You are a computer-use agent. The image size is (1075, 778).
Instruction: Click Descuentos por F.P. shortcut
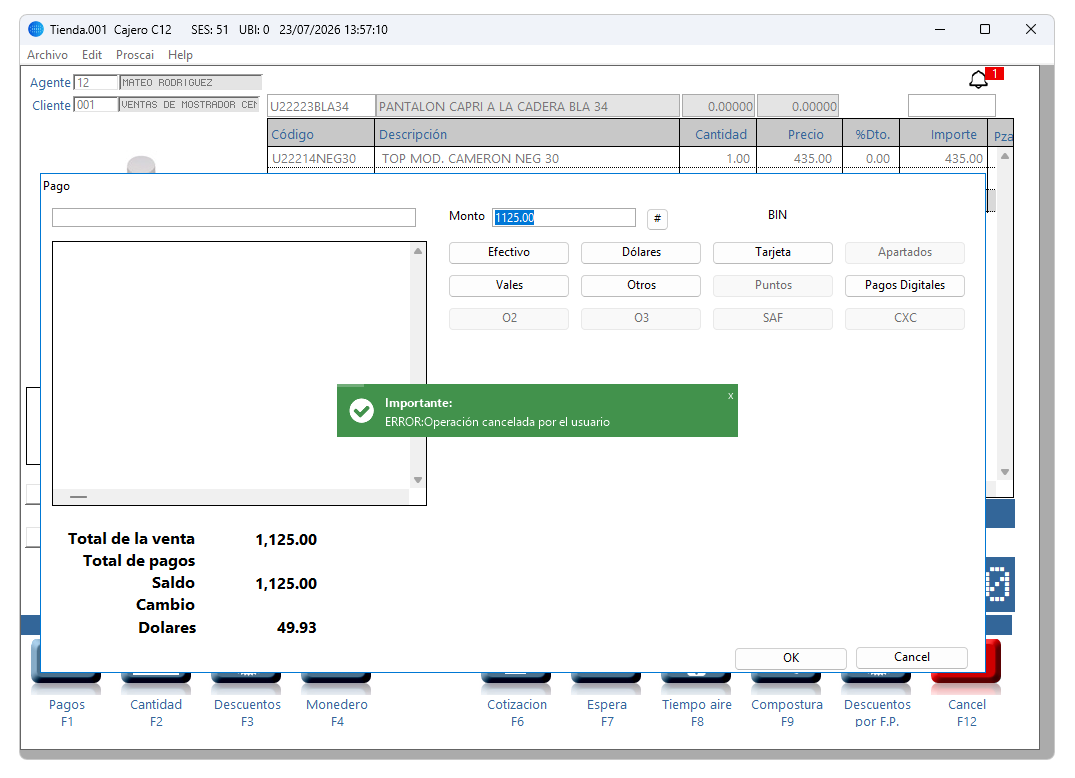coord(877,713)
